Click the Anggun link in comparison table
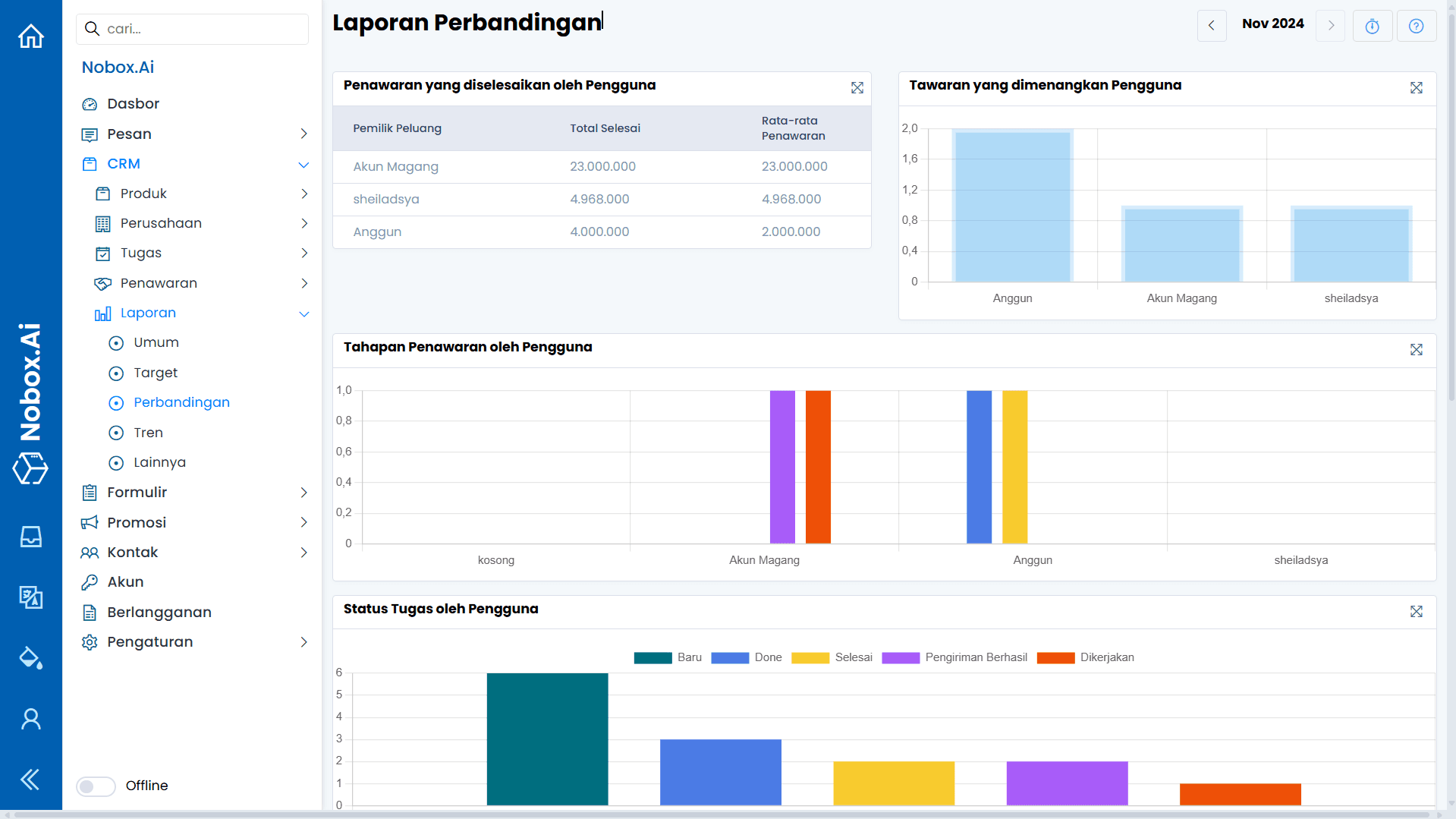Image resolution: width=1456 pixels, height=819 pixels. coord(377,232)
